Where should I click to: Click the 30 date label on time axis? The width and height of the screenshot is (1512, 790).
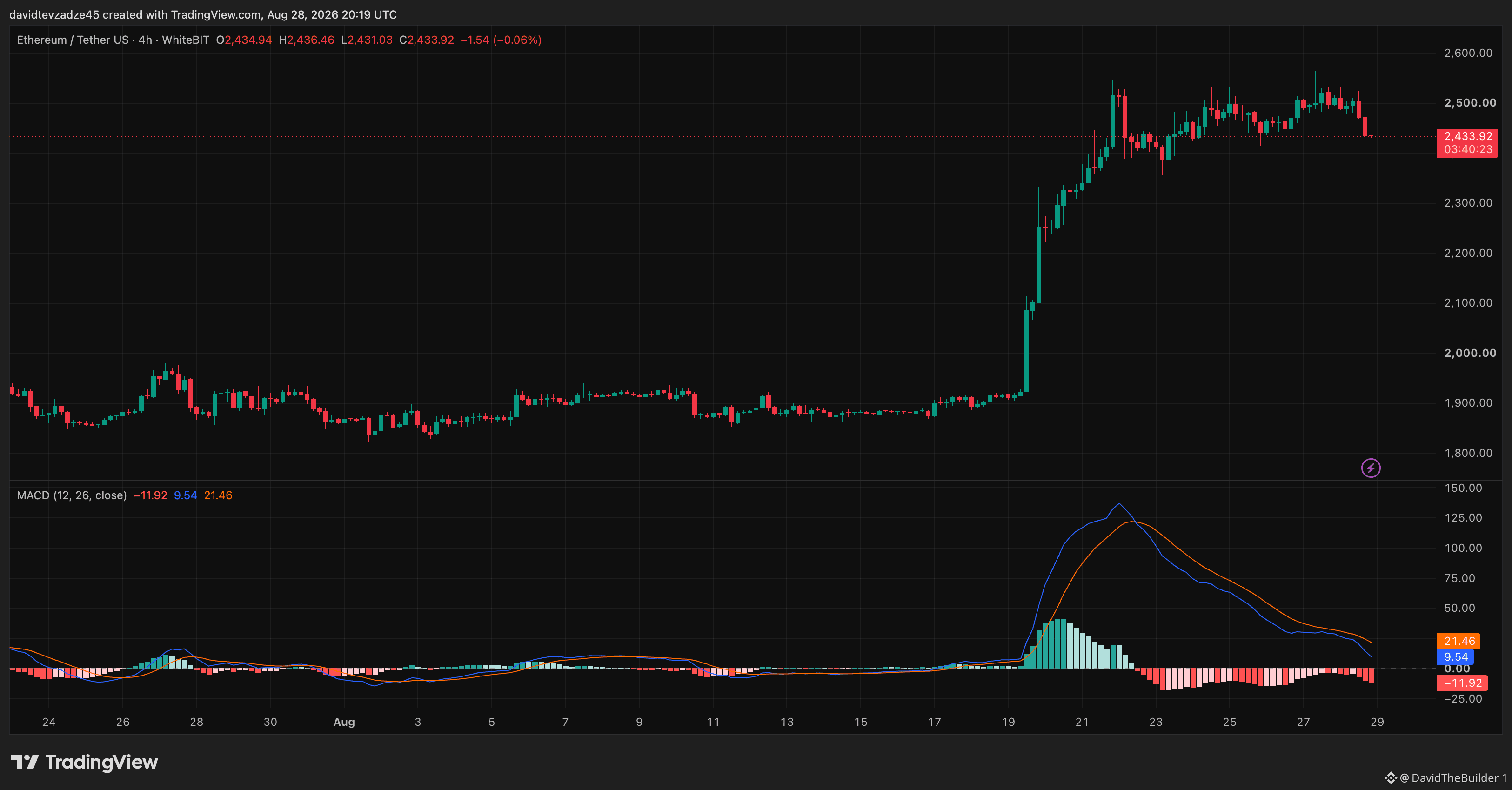pyautogui.click(x=270, y=722)
